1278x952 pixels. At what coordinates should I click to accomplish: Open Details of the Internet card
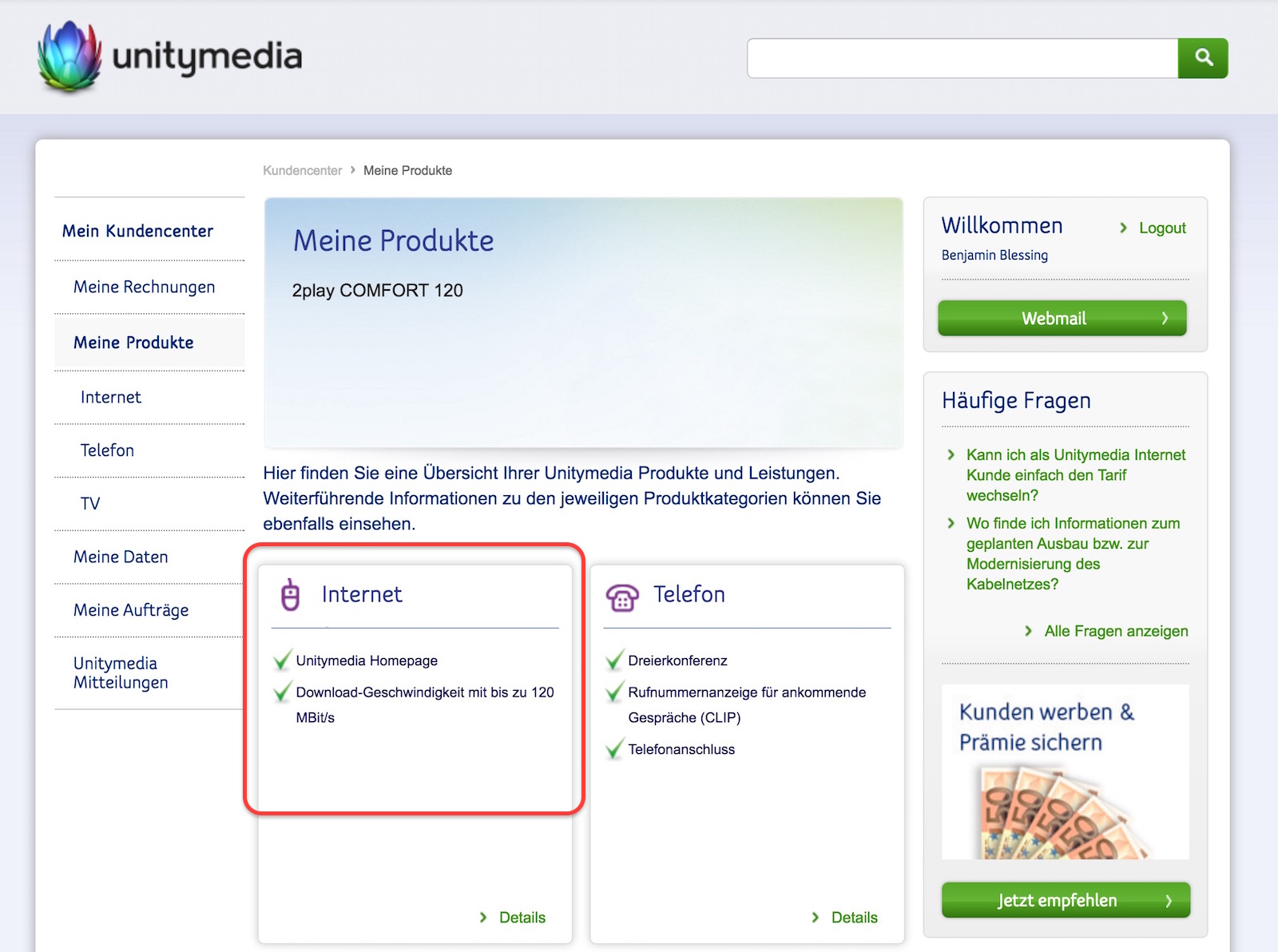pos(522,917)
